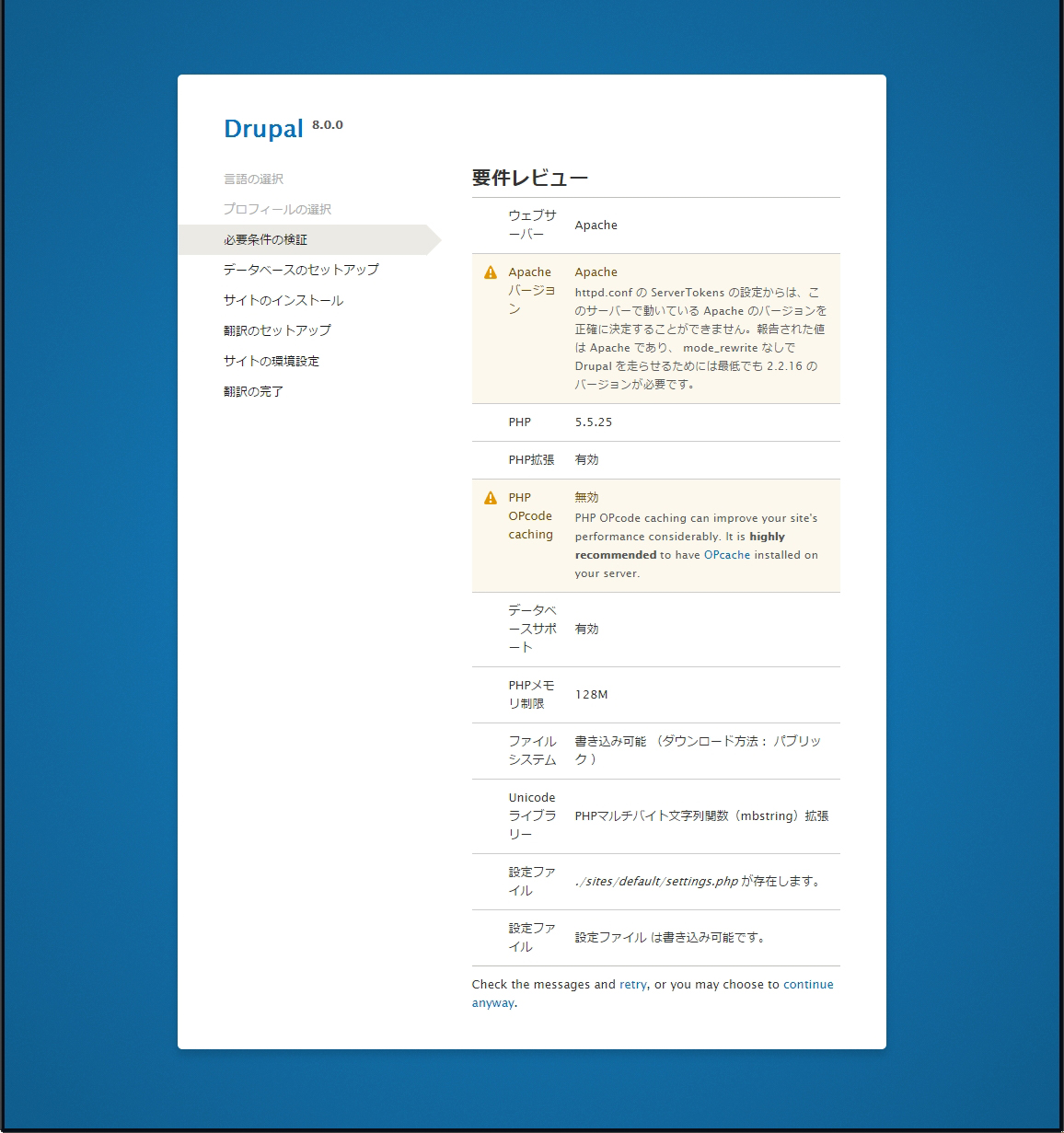Click the ./sites/default/settings.php path text
The height and width of the screenshot is (1133, 1064).
click(656, 881)
